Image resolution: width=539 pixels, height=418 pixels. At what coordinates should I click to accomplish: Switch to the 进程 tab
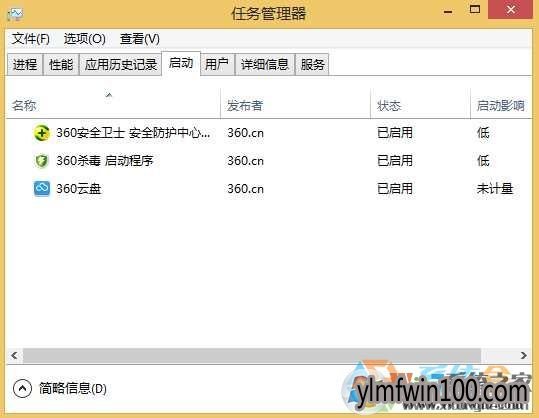point(25,64)
